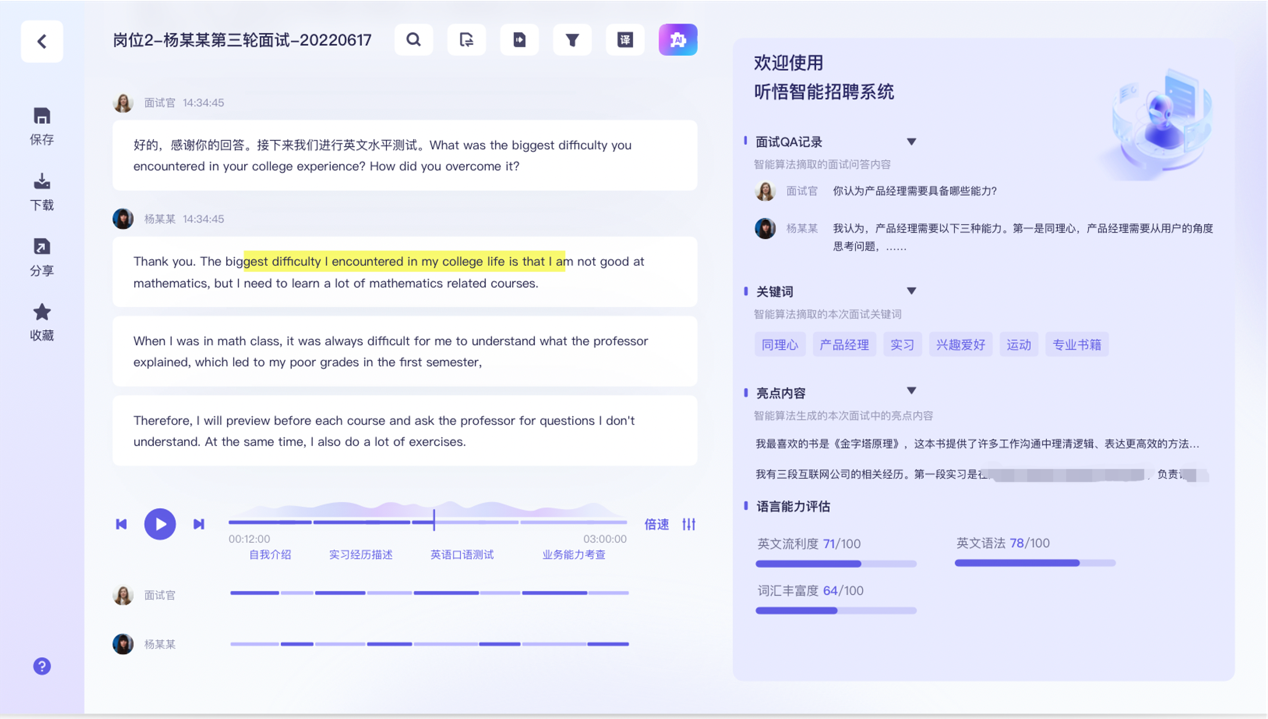Image resolution: width=1268 pixels, height=719 pixels.
Task: Open audio equalizer settings icon
Action: pyautogui.click(x=689, y=524)
